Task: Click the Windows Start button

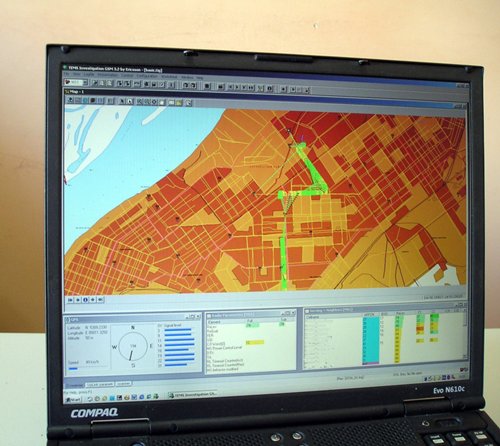Action: pos(73,399)
